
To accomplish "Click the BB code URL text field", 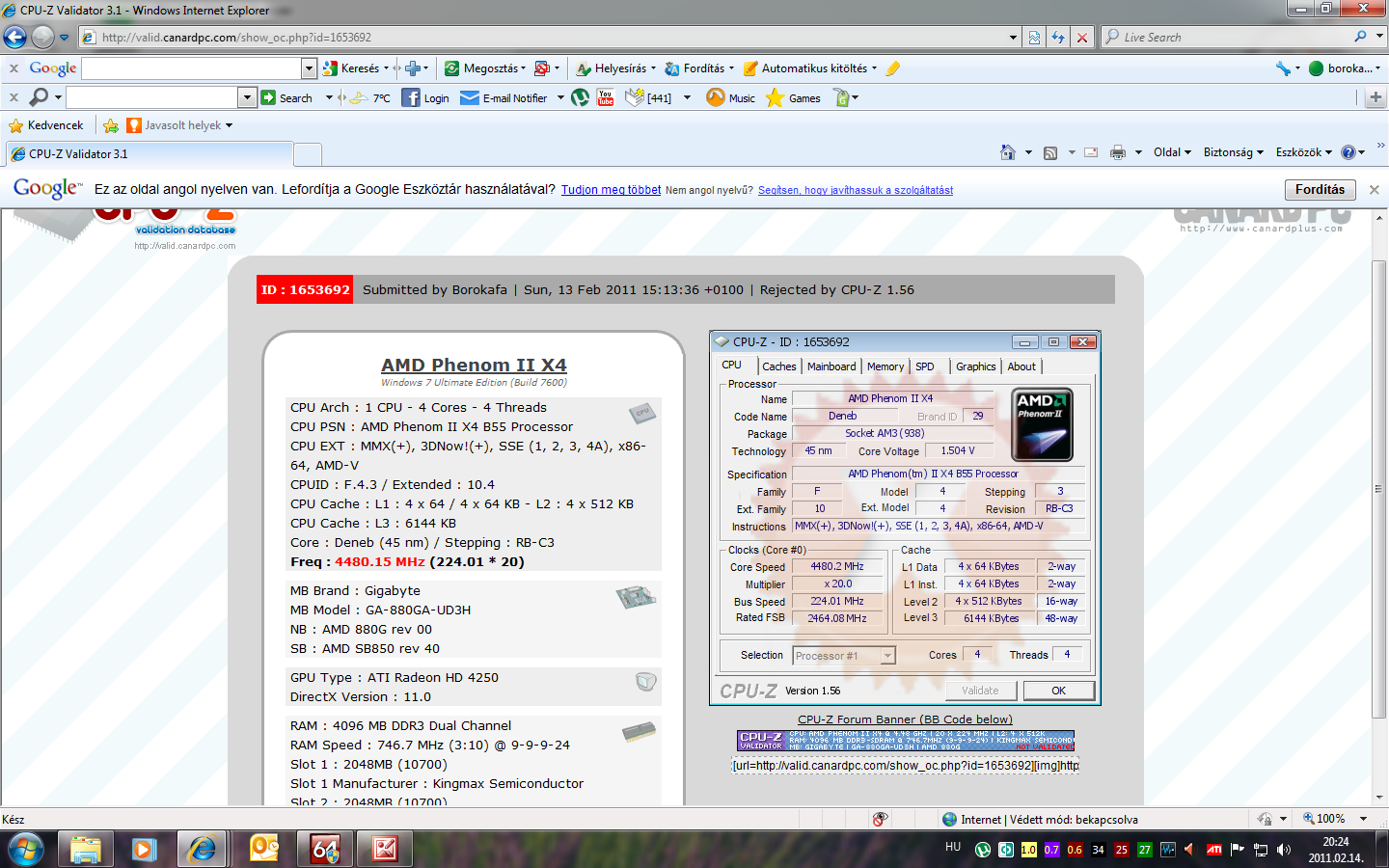I will [x=906, y=766].
